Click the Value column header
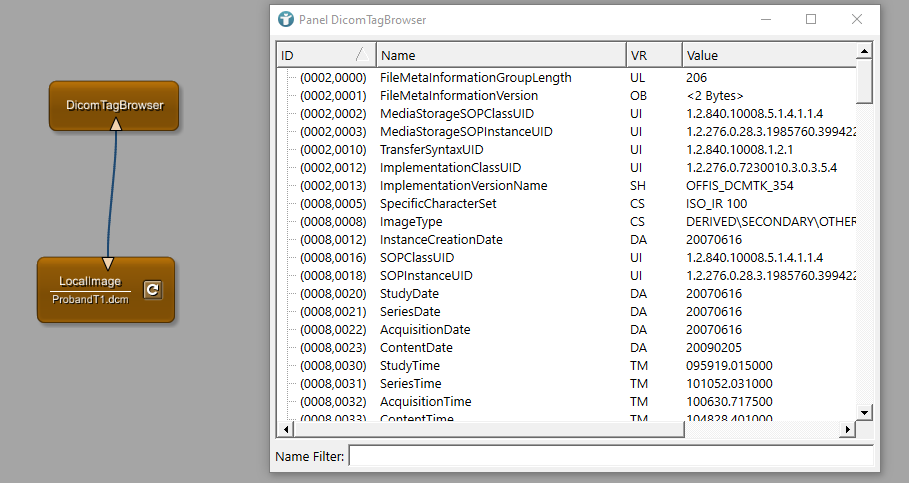 coord(770,55)
